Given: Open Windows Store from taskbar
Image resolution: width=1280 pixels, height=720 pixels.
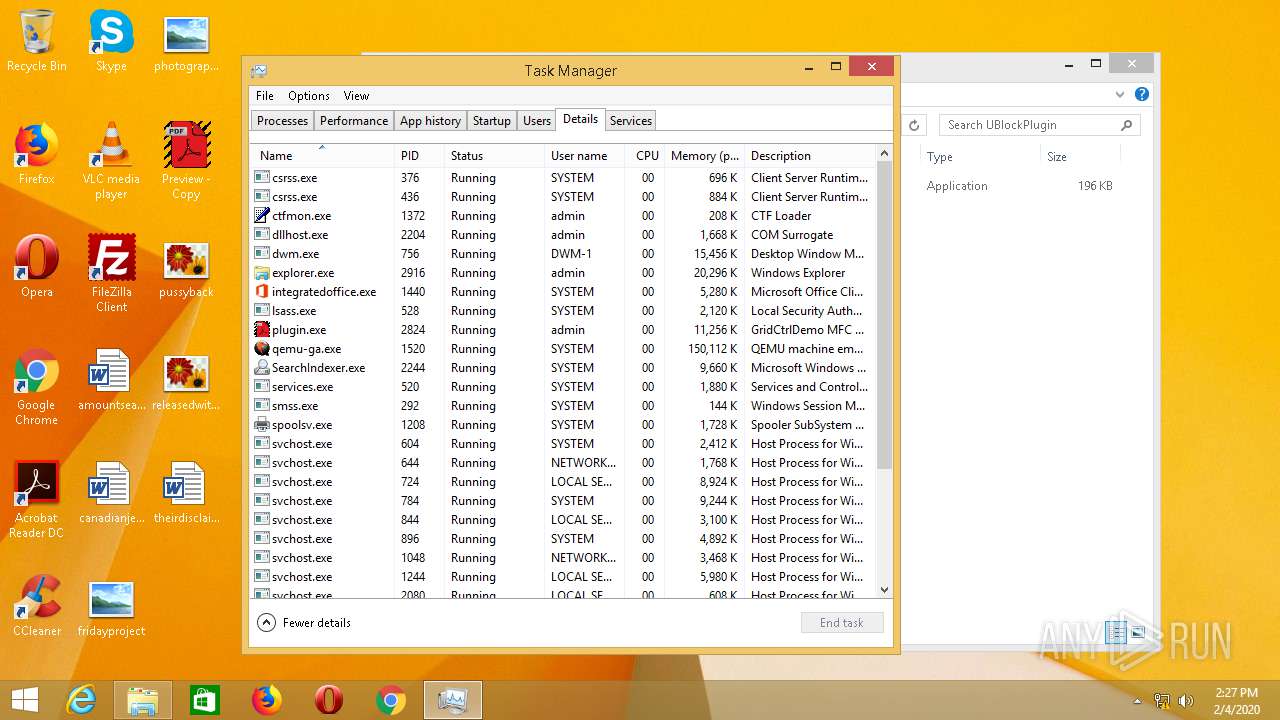Looking at the screenshot, I should point(205,700).
